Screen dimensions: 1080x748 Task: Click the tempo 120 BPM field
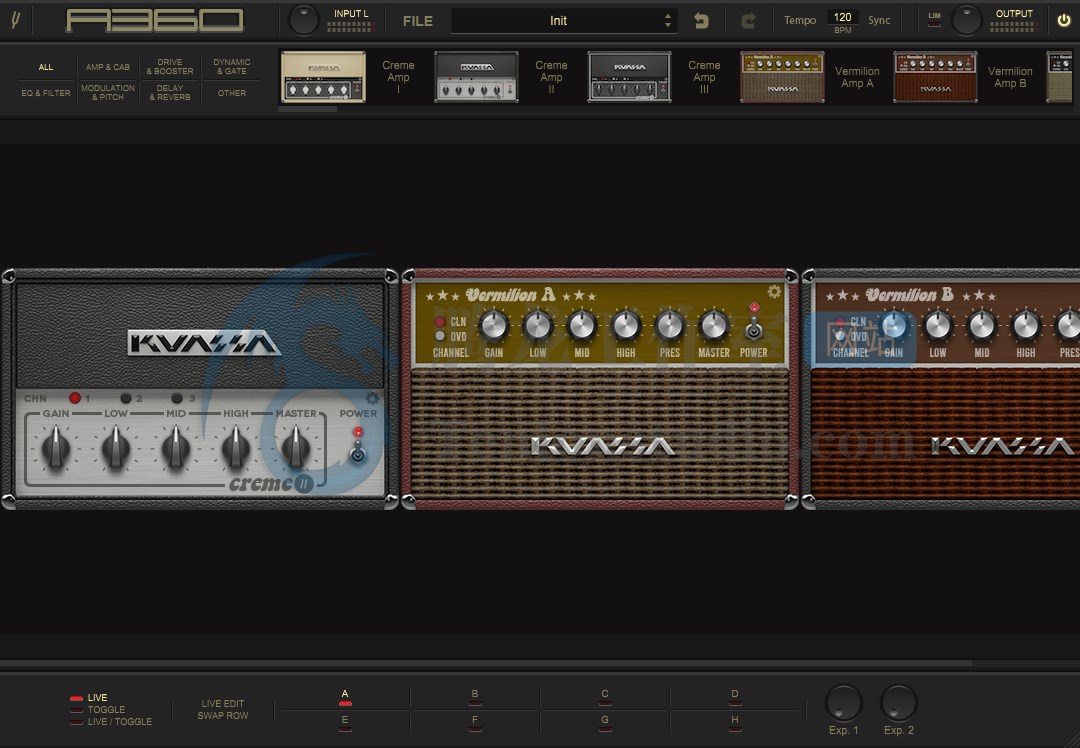pos(842,17)
